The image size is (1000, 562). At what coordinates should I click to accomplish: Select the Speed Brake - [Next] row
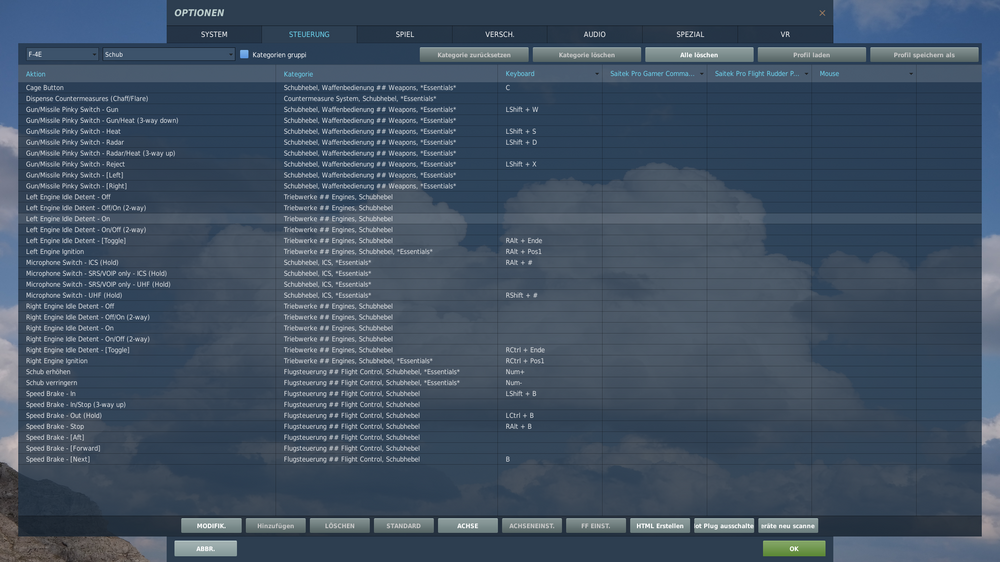pos(499,459)
